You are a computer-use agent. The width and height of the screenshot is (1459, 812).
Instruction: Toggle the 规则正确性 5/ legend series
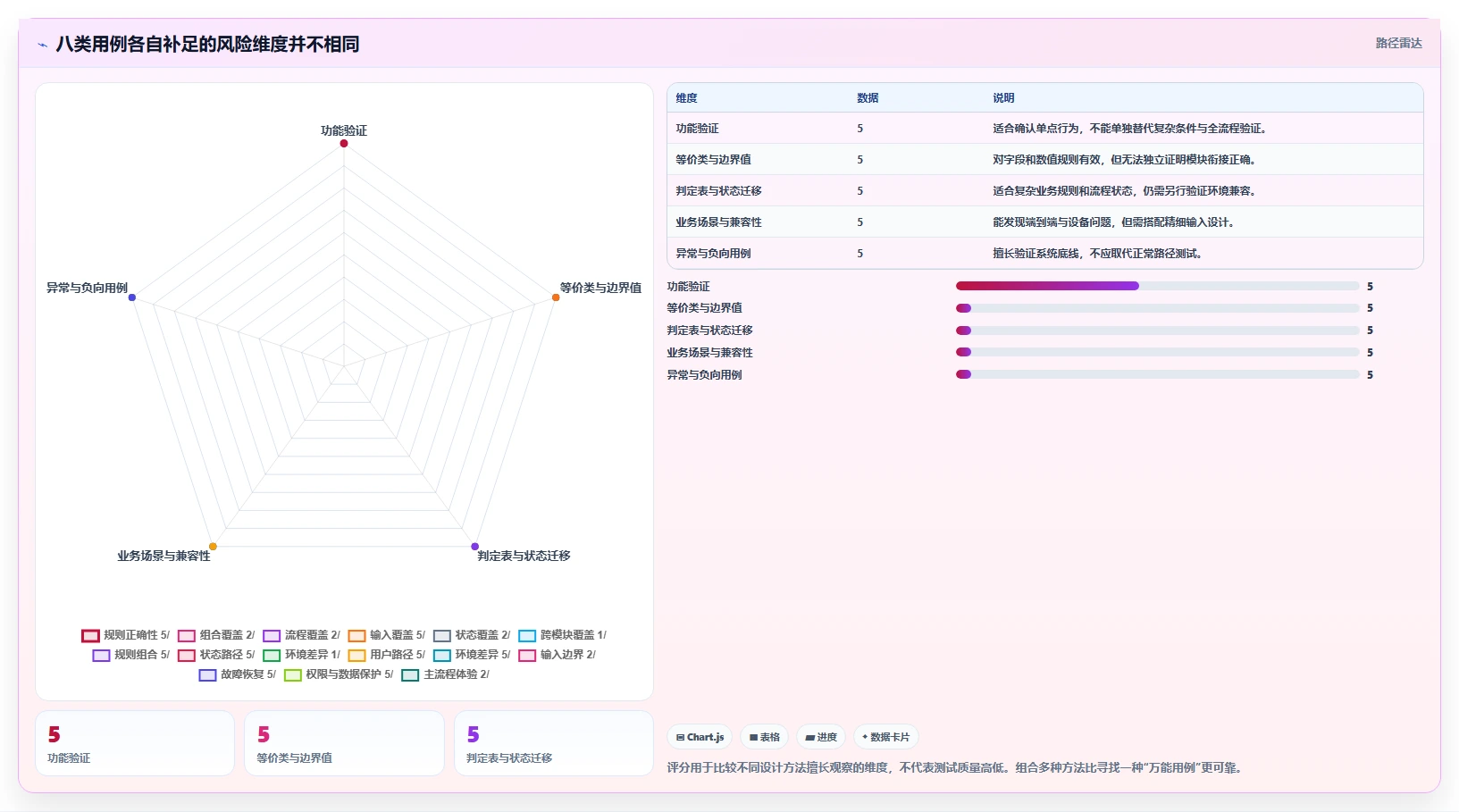coord(125,636)
